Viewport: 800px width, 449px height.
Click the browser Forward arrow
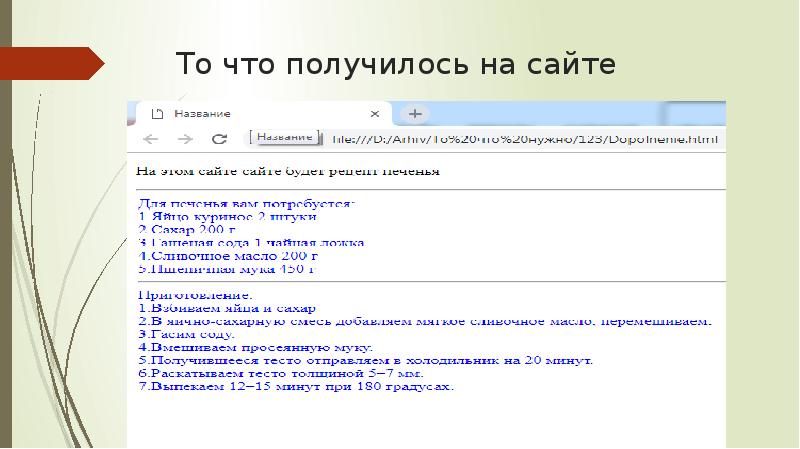pyautogui.click(x=185, y=139)
